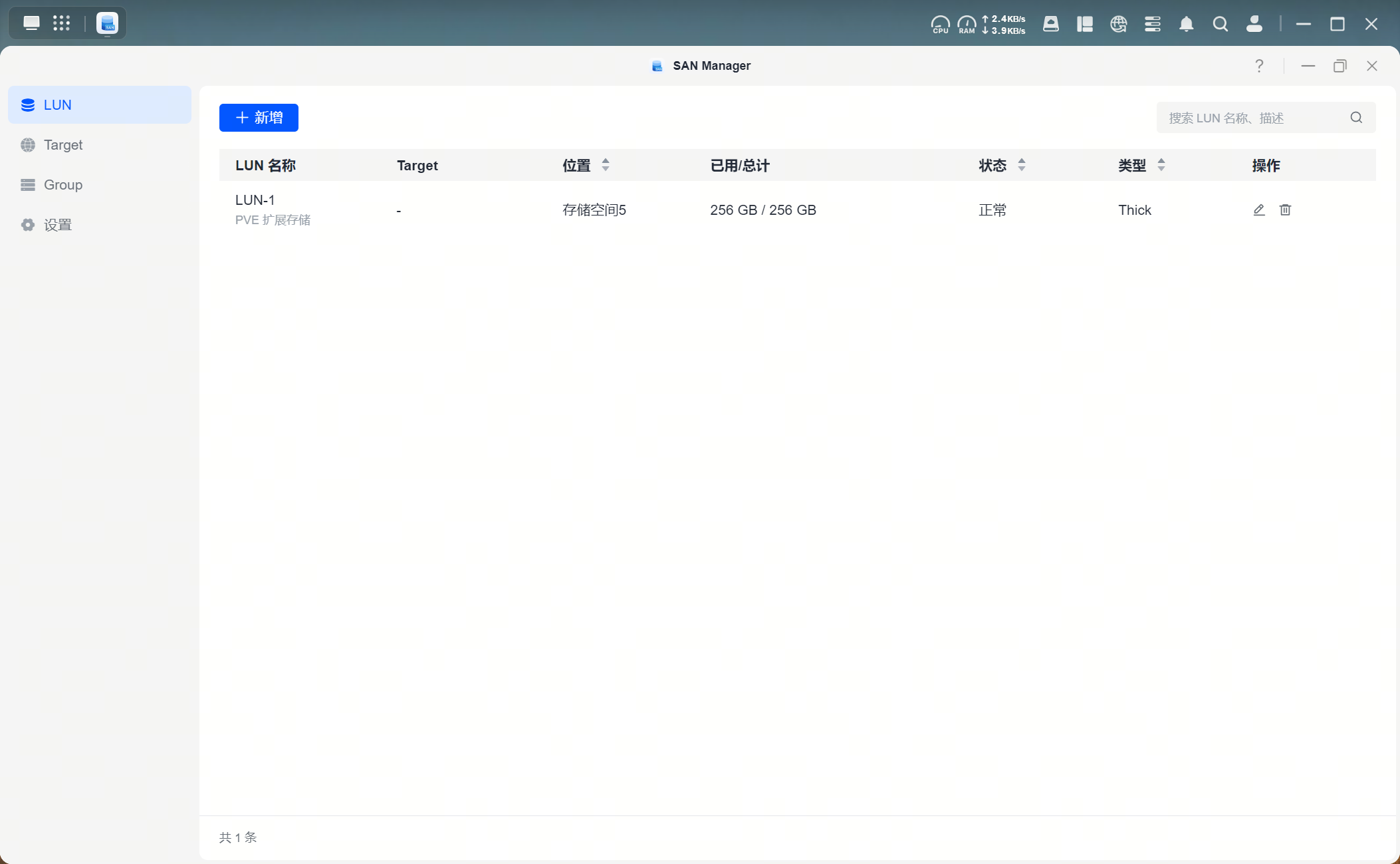Screen dimensions: 1400x864
Task: Focus the 搜索 LUN 名称、描述 search field
Action: (x=1250, y=118)
